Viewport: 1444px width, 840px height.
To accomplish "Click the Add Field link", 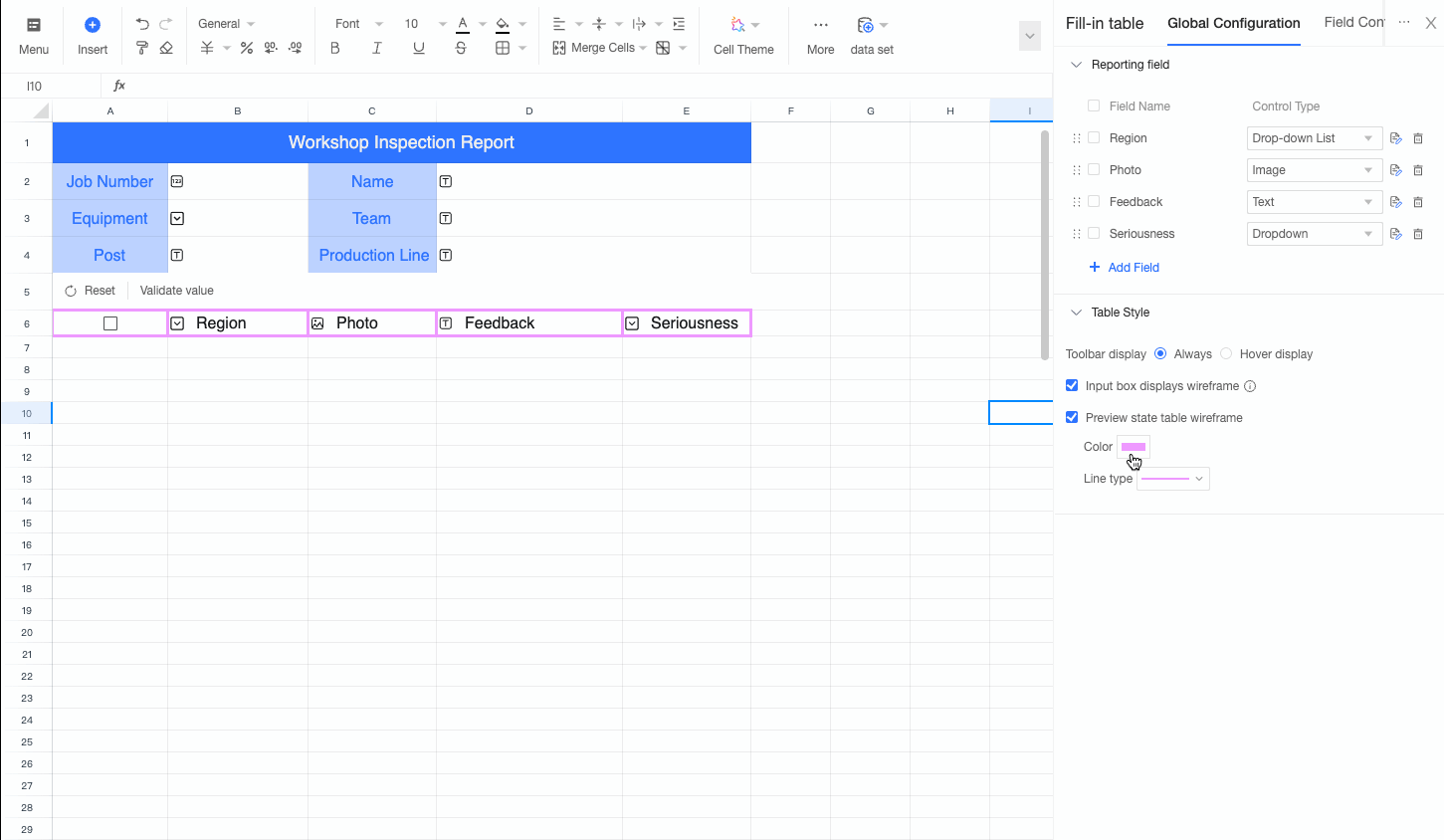I will [x=1125, y=268].
